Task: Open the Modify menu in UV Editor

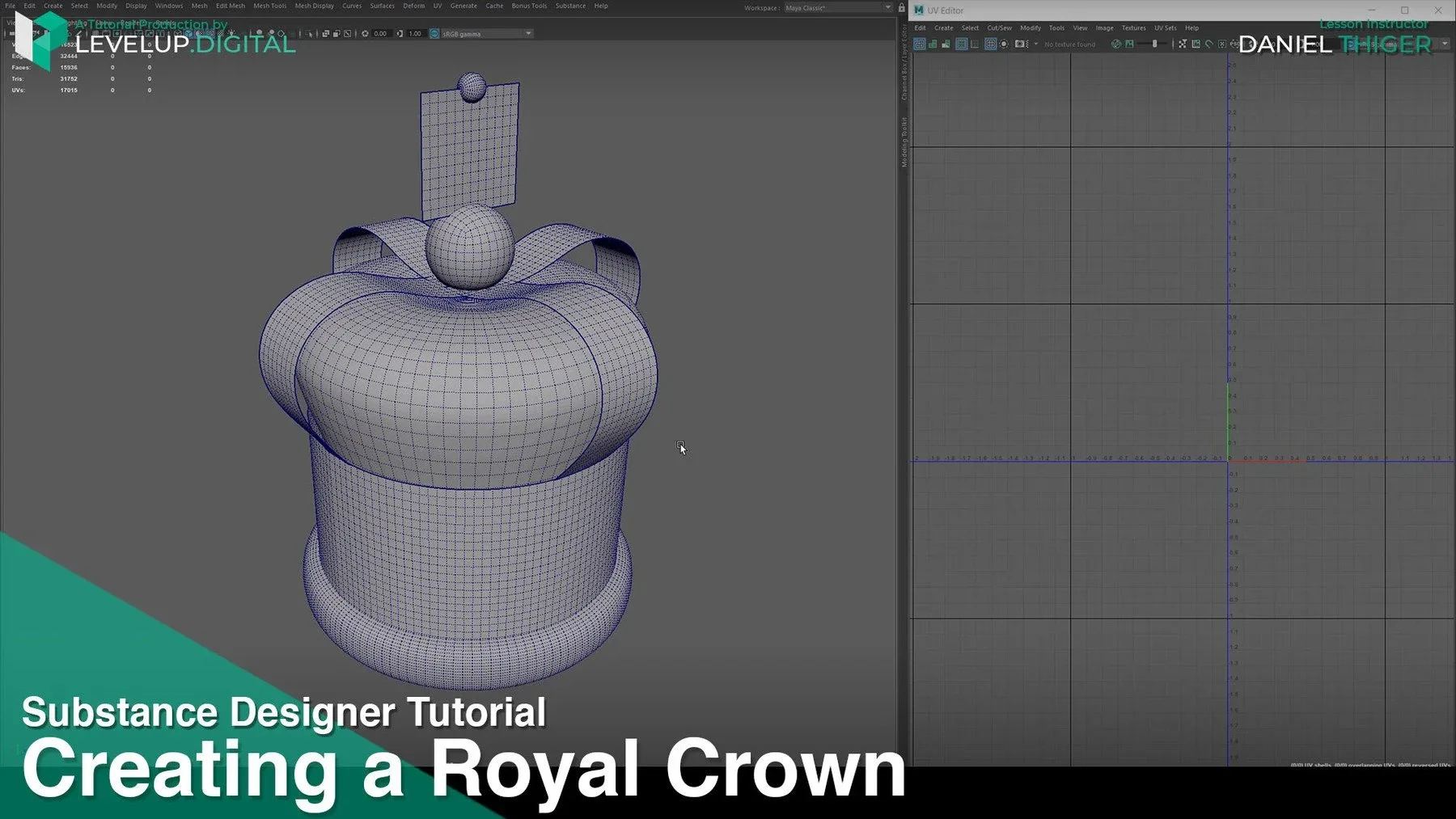Action: coord(1031,27)
